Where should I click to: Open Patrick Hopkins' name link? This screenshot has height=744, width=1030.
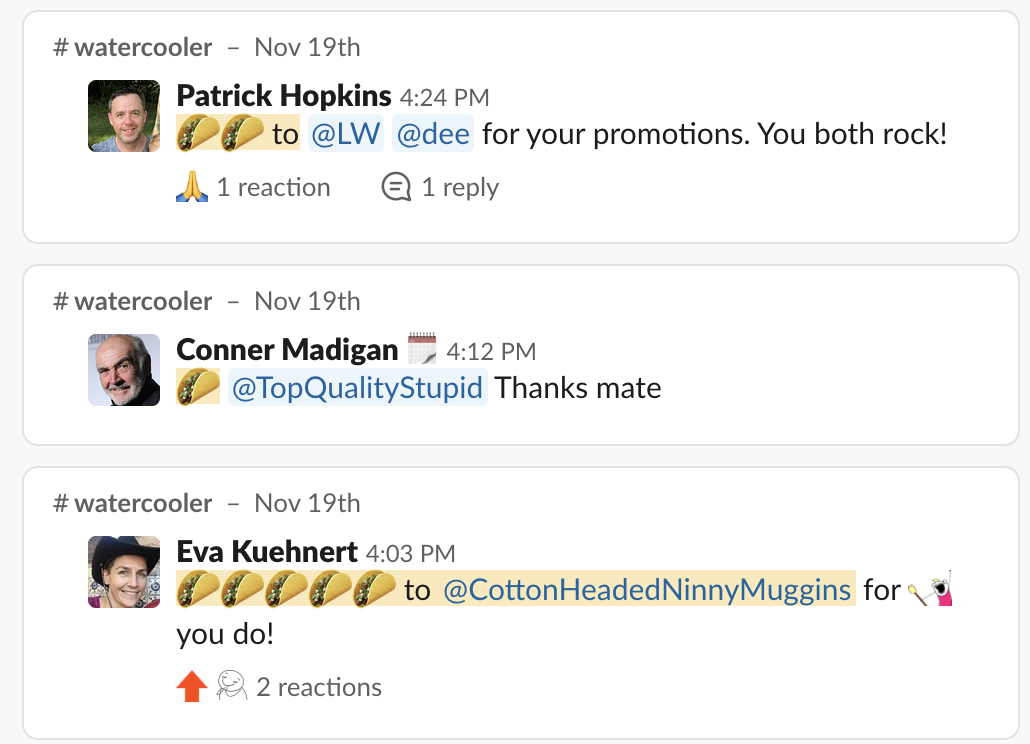[284, 96]
